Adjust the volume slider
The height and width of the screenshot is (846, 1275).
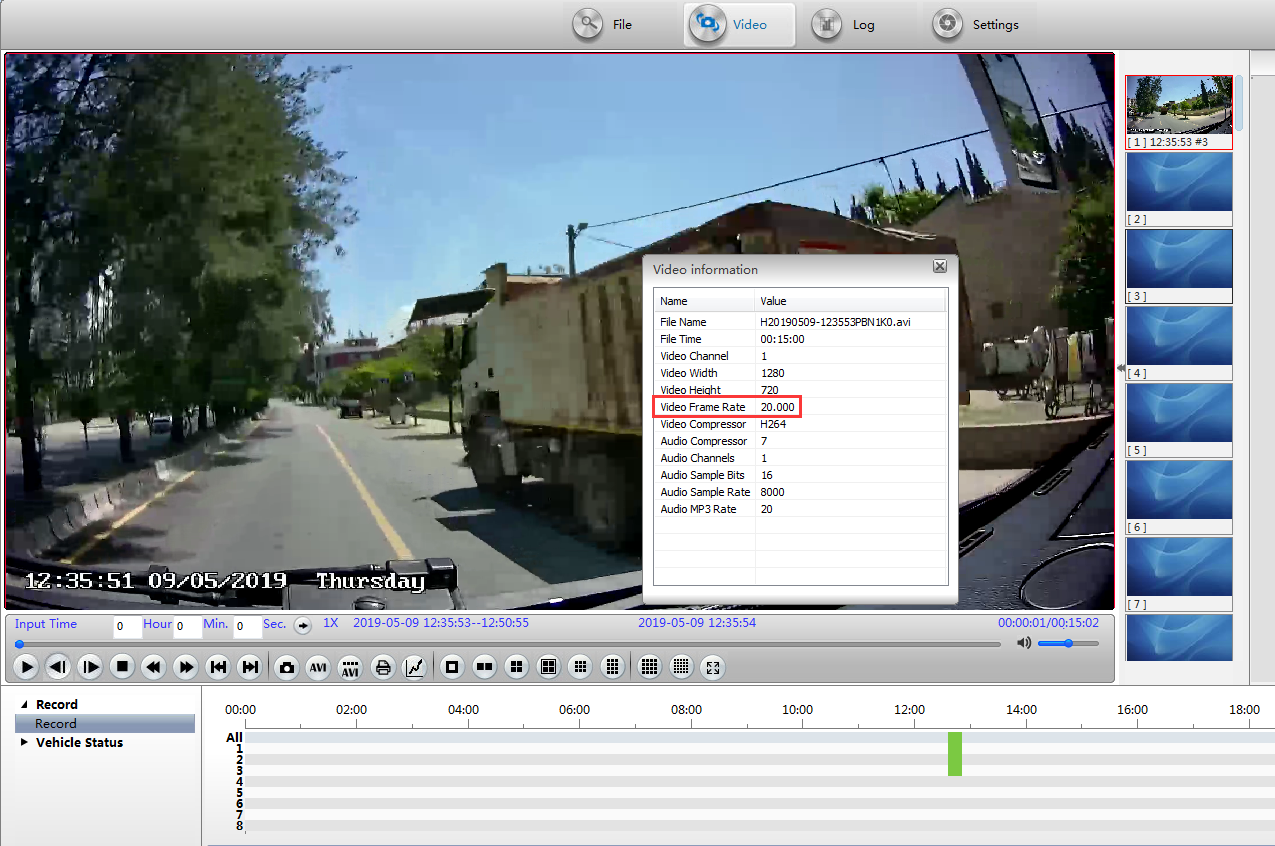coord(1068,643)
